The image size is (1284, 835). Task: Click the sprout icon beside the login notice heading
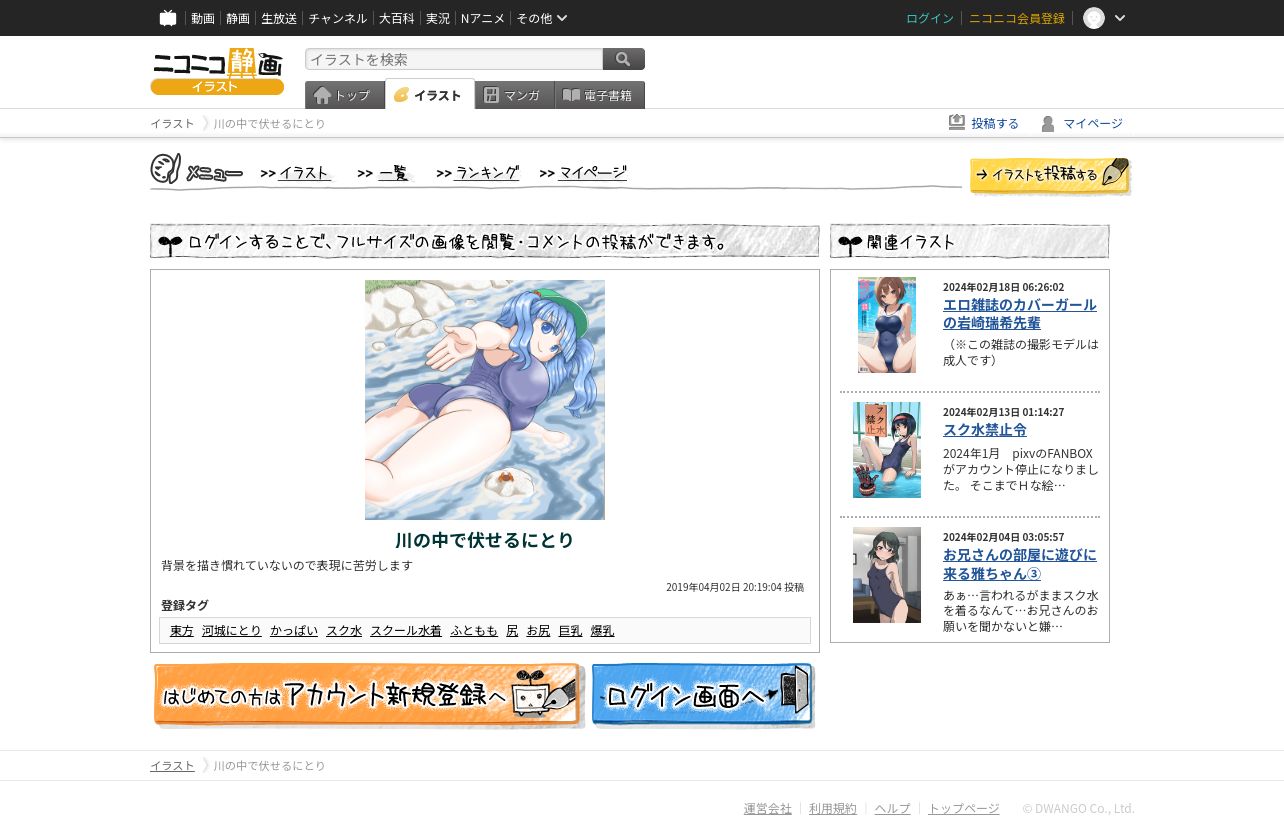point(170,243)
